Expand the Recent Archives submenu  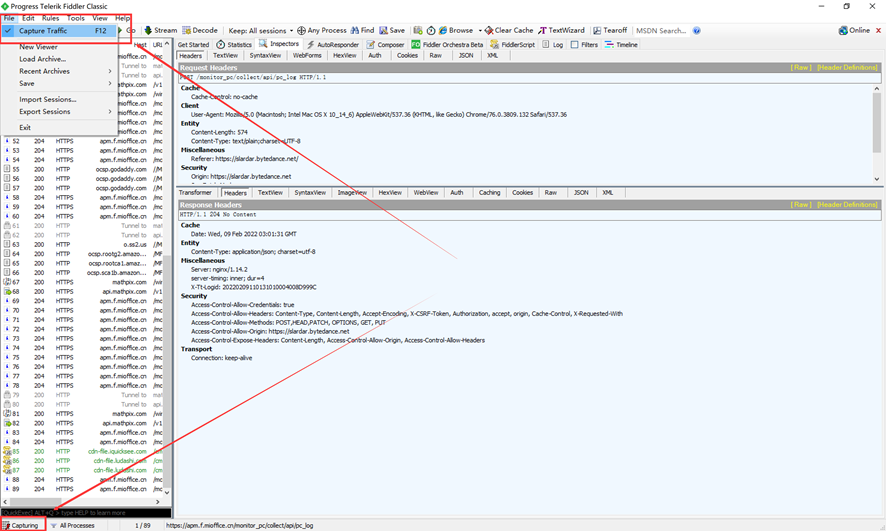pos(59,71)
